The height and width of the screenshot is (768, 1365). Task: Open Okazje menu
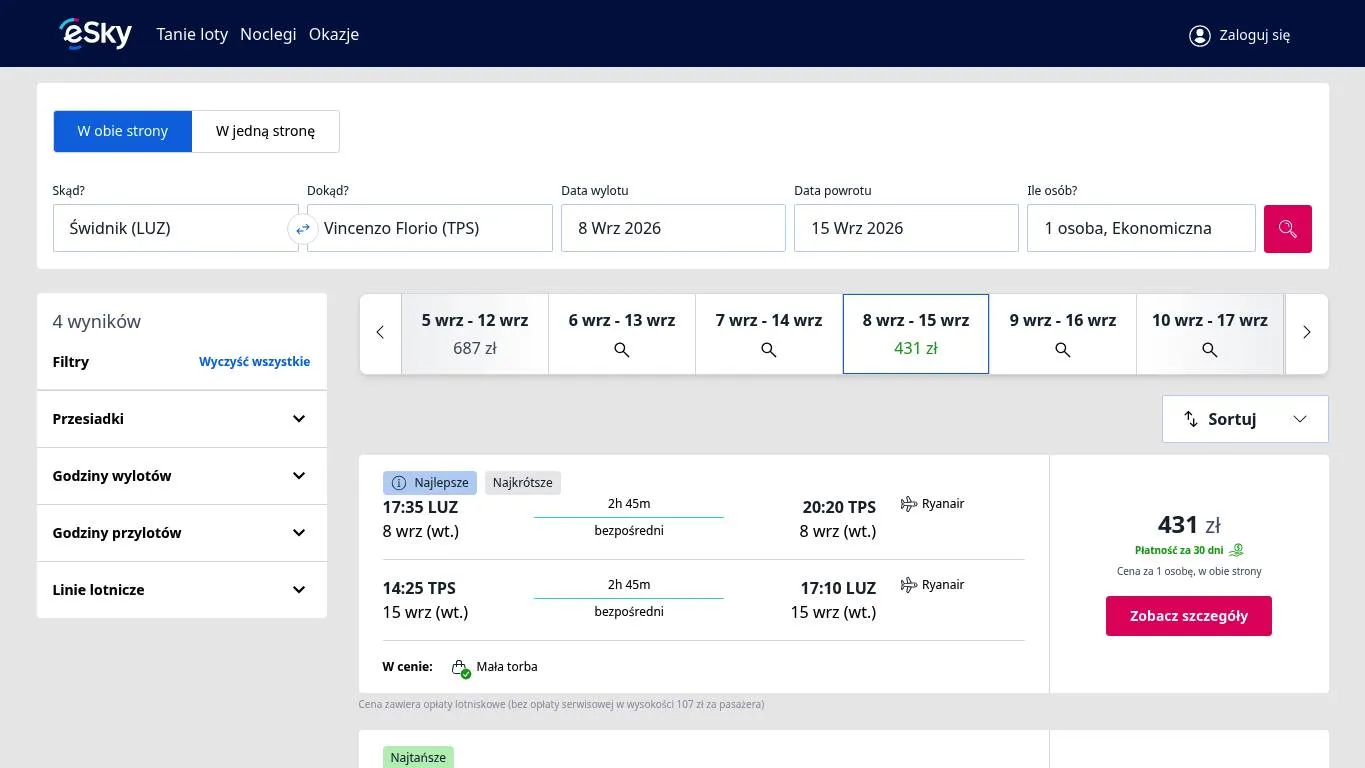(334, 34)
